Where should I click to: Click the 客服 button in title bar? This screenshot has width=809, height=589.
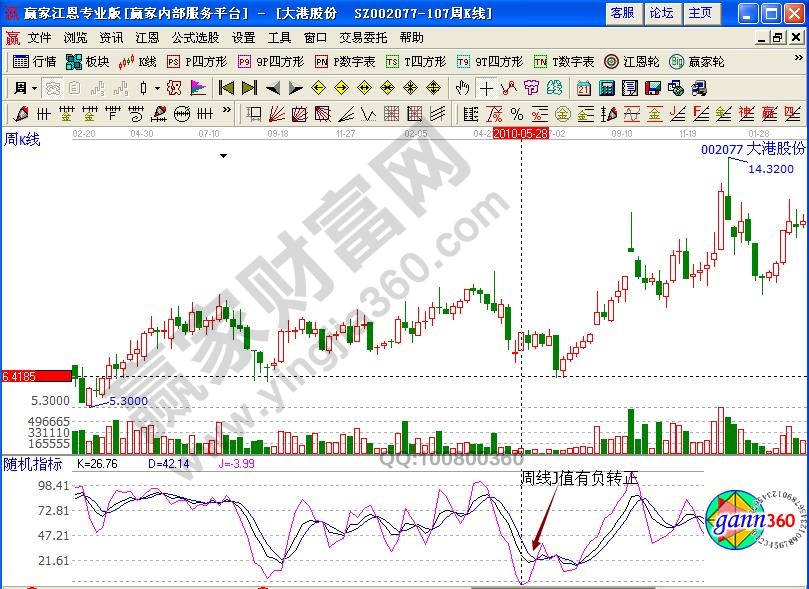(x=622, y=13)
